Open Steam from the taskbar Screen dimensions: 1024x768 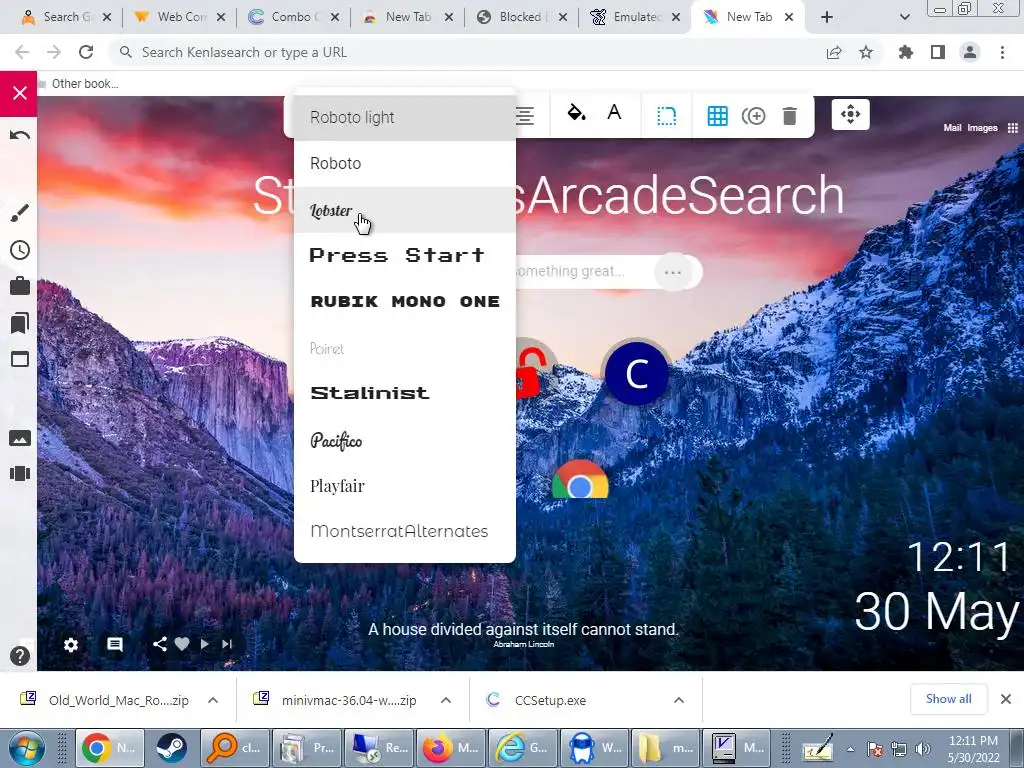pos(170,748)
